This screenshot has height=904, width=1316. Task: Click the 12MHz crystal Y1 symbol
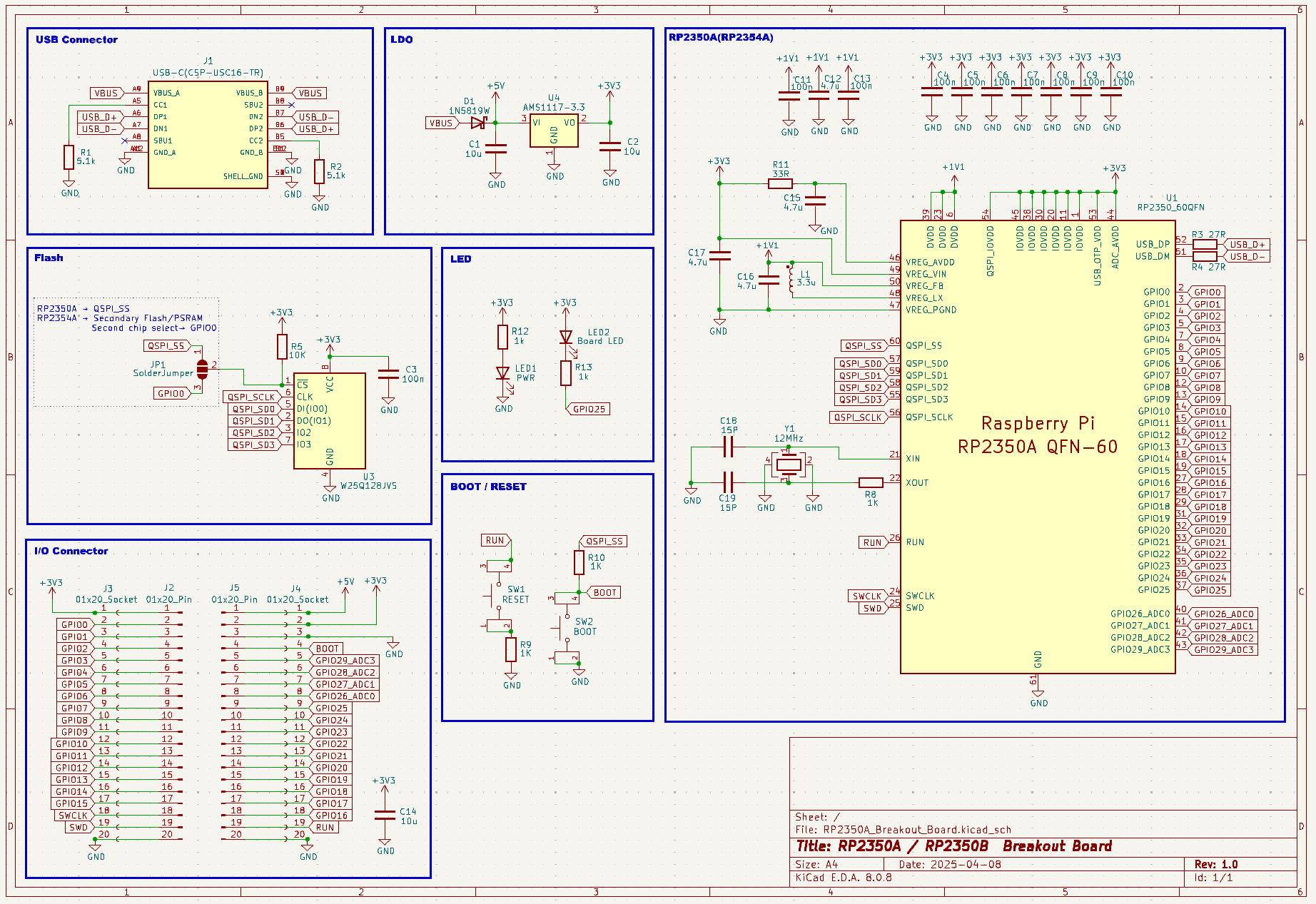click(x=788, y=464)
